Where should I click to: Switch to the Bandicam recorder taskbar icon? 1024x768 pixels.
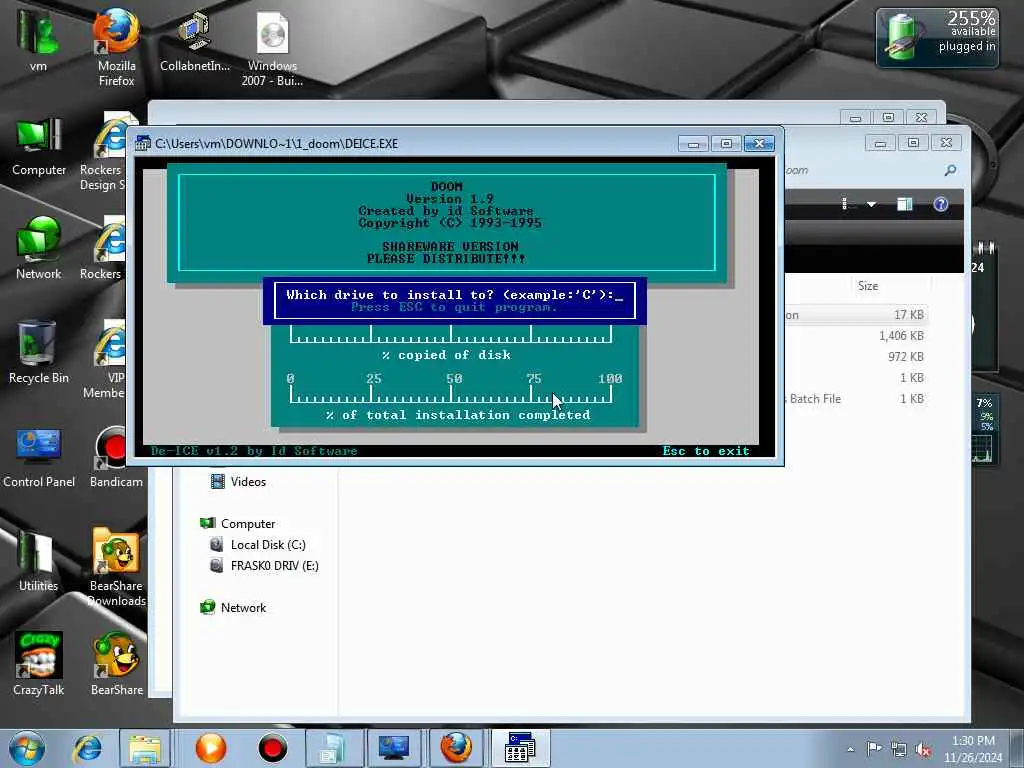[272, 748]
